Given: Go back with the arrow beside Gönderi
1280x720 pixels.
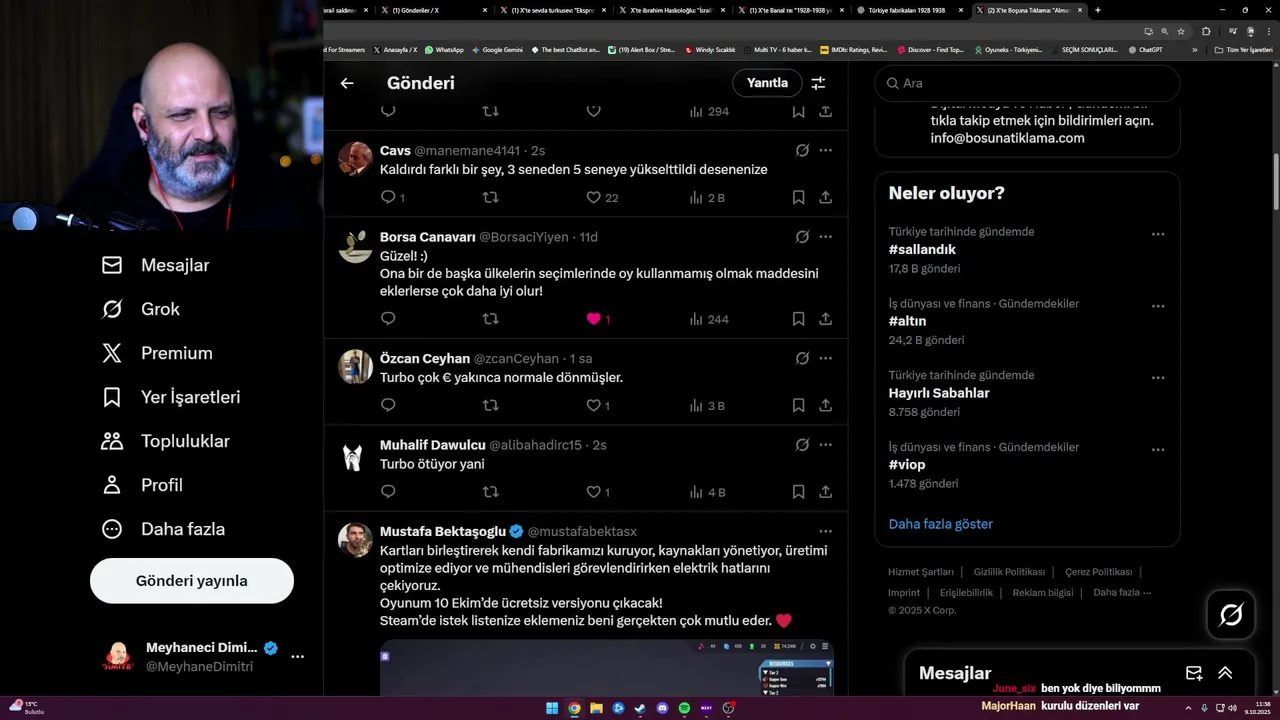Looking at the screenshot, I should (347, 83).
